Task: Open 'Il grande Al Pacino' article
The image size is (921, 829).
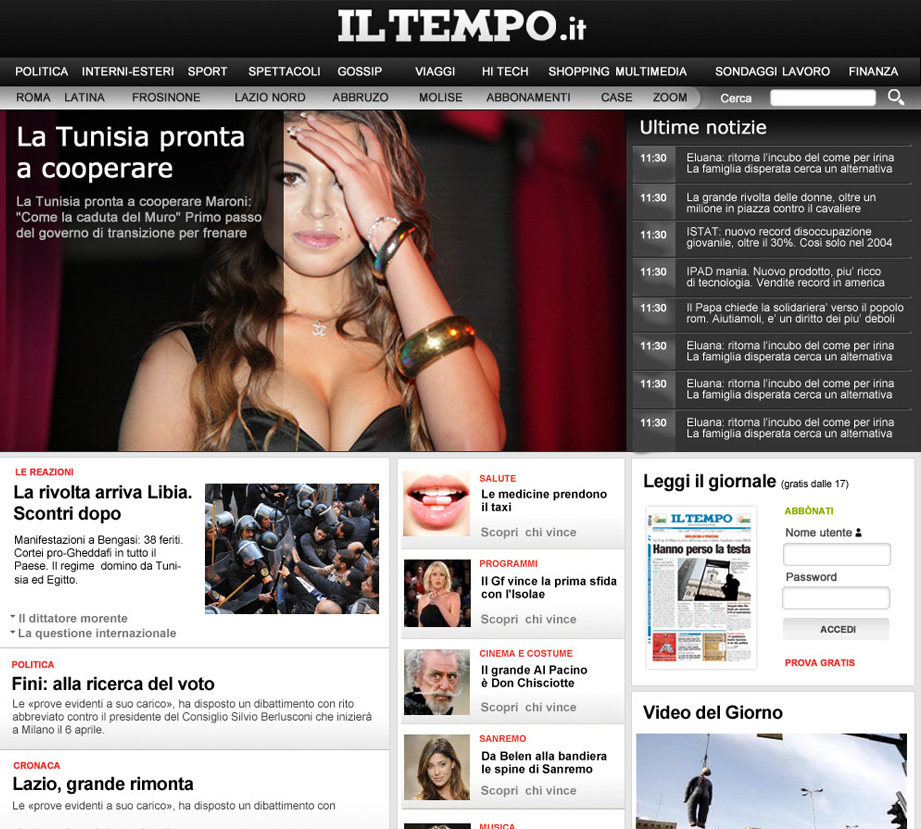Action: (534, 676)
